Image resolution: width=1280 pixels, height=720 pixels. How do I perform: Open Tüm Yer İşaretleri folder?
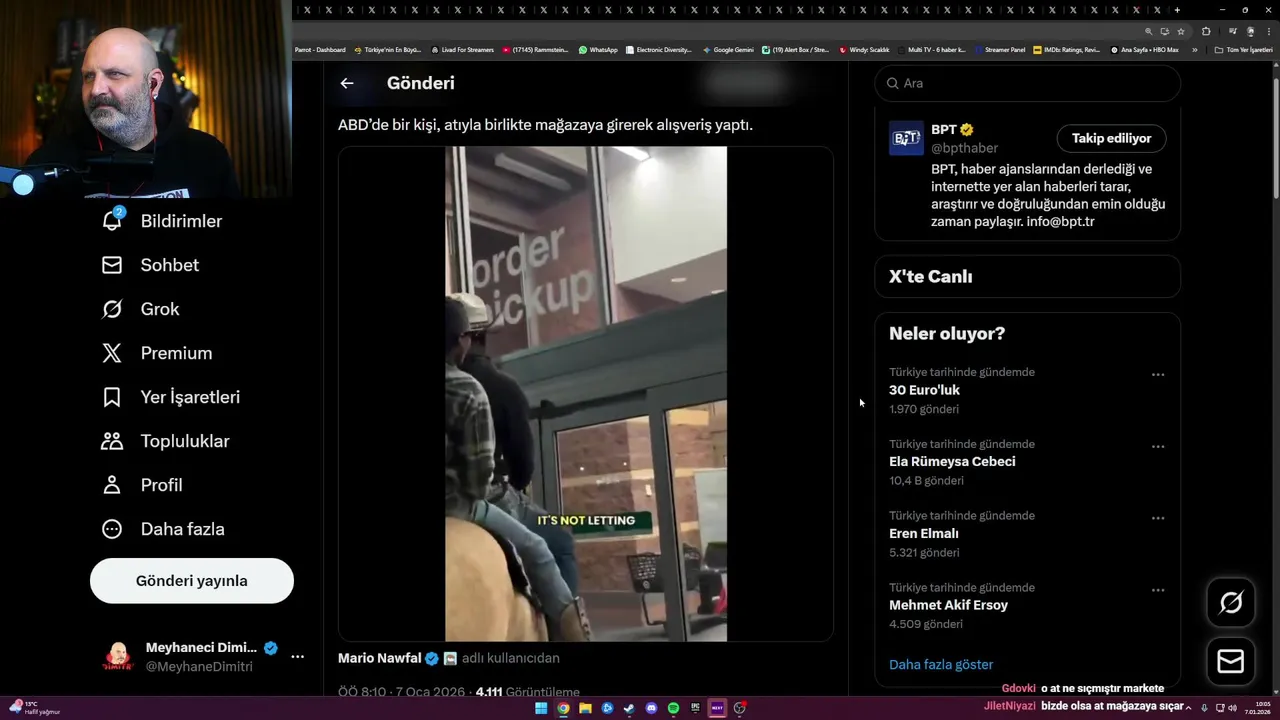click(x=1243, y=50)
